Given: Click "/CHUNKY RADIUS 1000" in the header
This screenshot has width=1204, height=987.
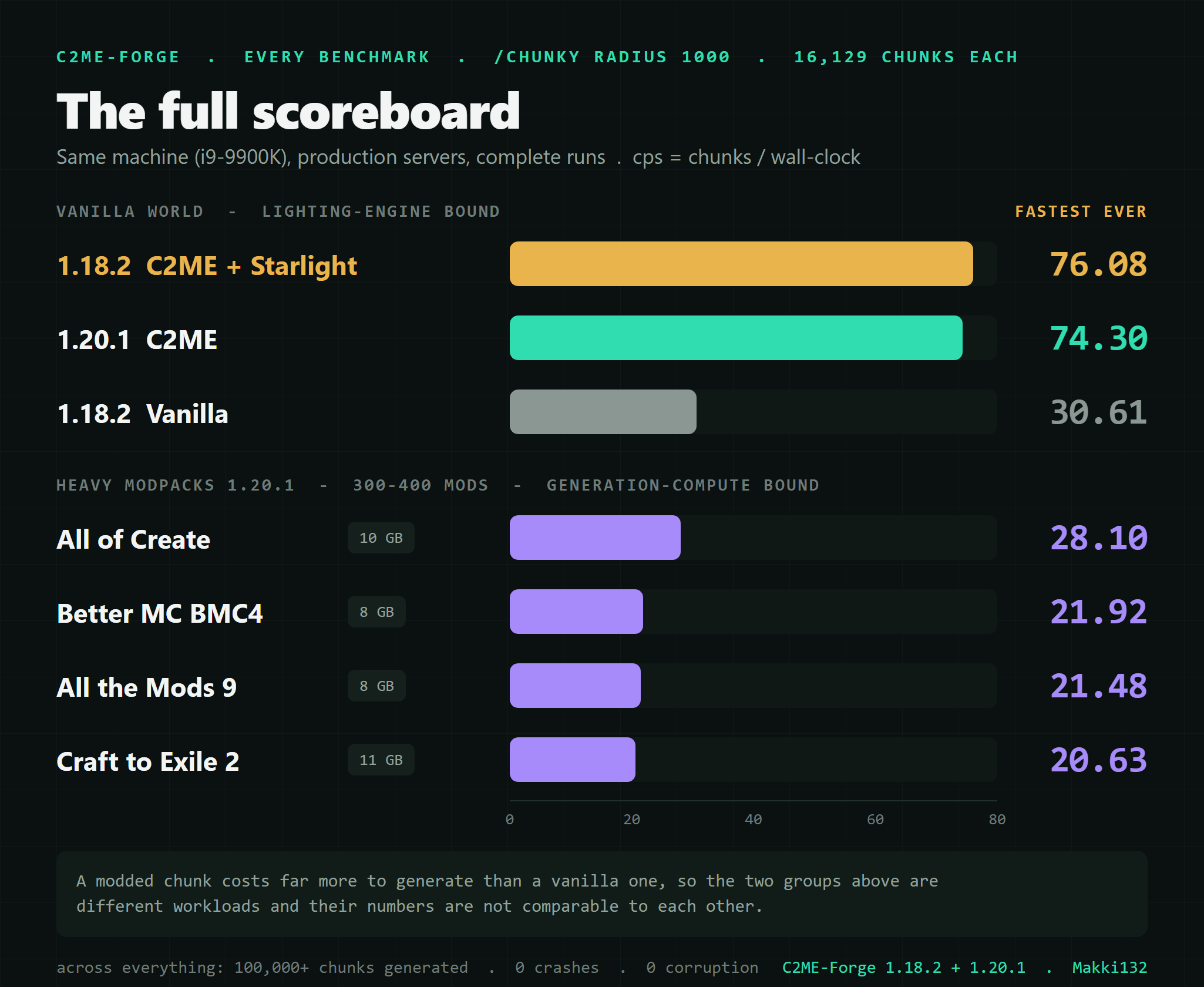Looking at the screenshot, I should (x=612, y=57).
